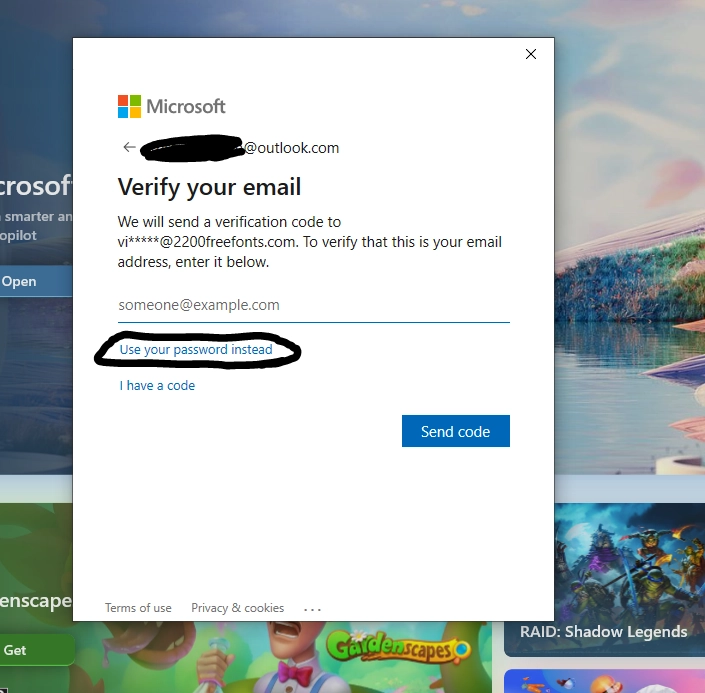Image resolution: width=705 pixels, height=693 pixels.
Task: Close the Microsoft sign-in dialog
Action: pyautogui.click(x=531, y=54)
